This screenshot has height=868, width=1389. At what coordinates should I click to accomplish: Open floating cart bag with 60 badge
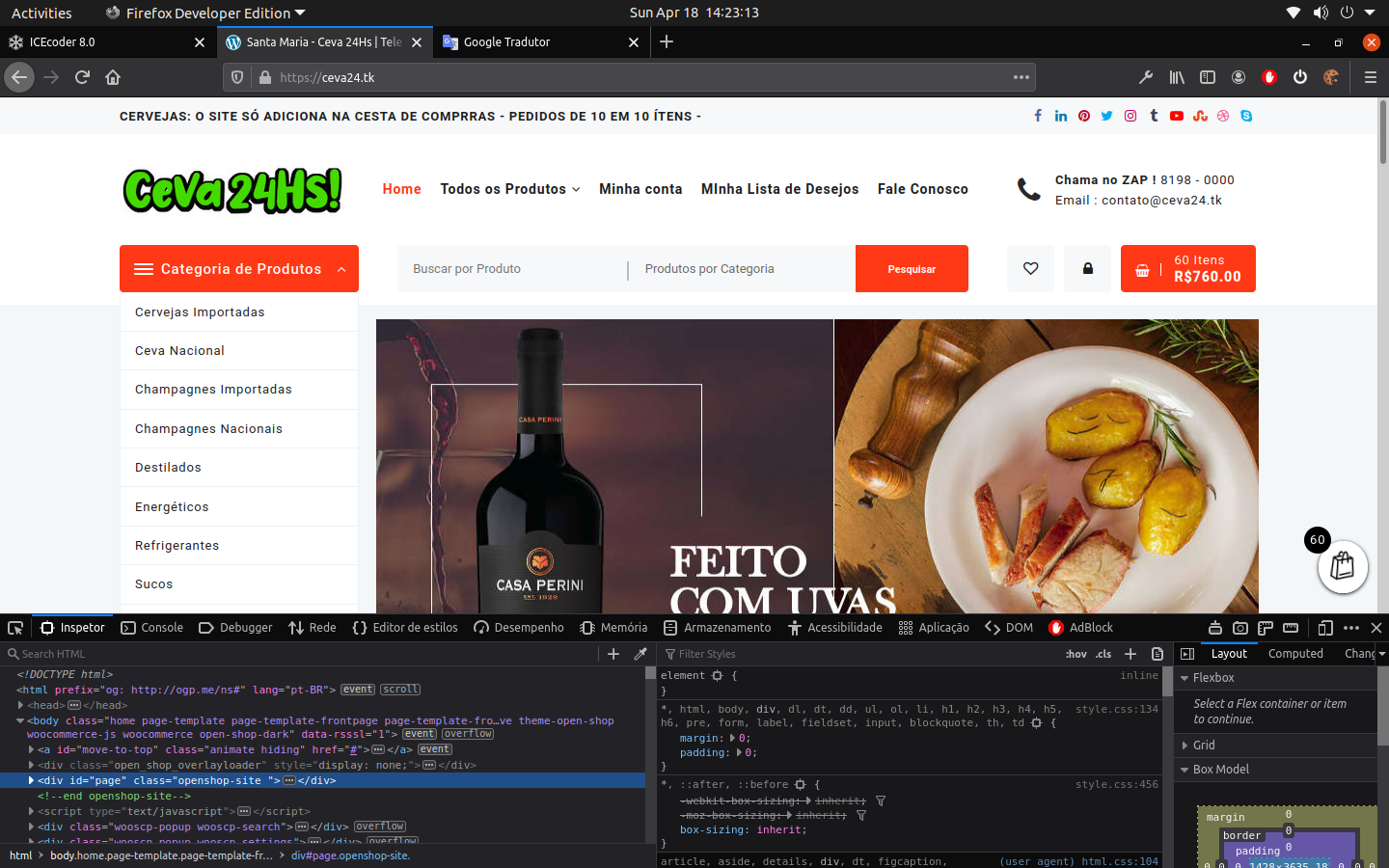1343,567
